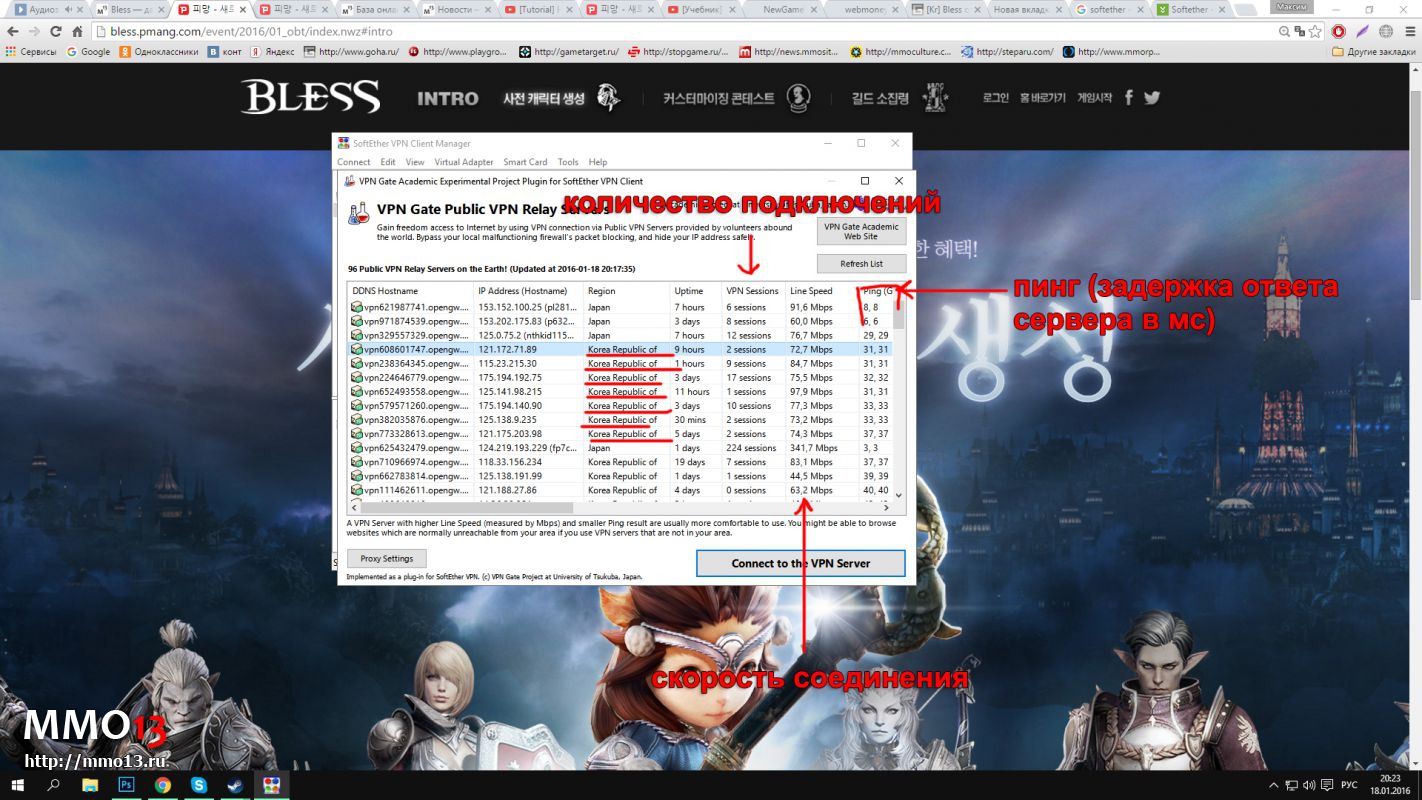The image size is (1422, 800).
Task: Click the Twitter icon on Bless site
Action: 1152,97
